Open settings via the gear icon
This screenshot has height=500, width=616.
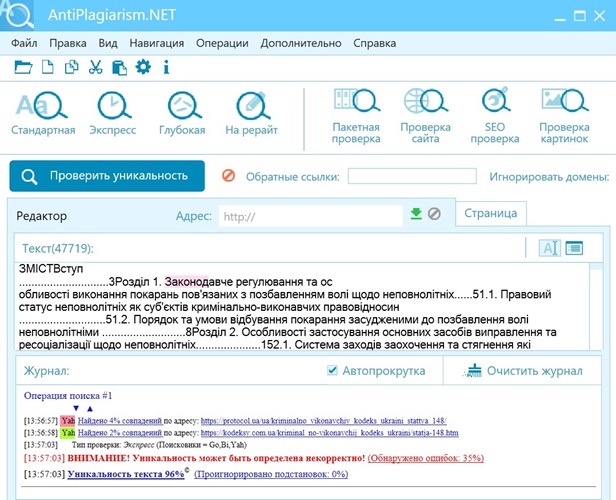point(143,67)
